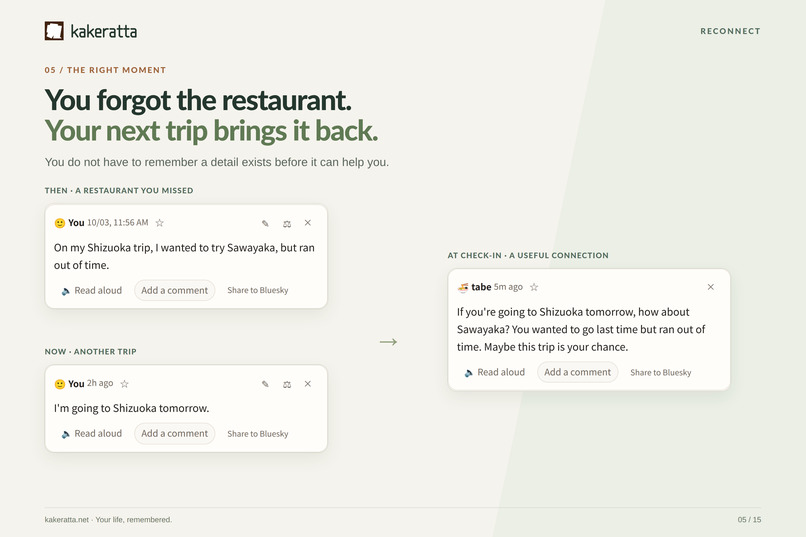Click 'THEN · A RESTAURANT YOU MISSED' label

tap(119, 190)
